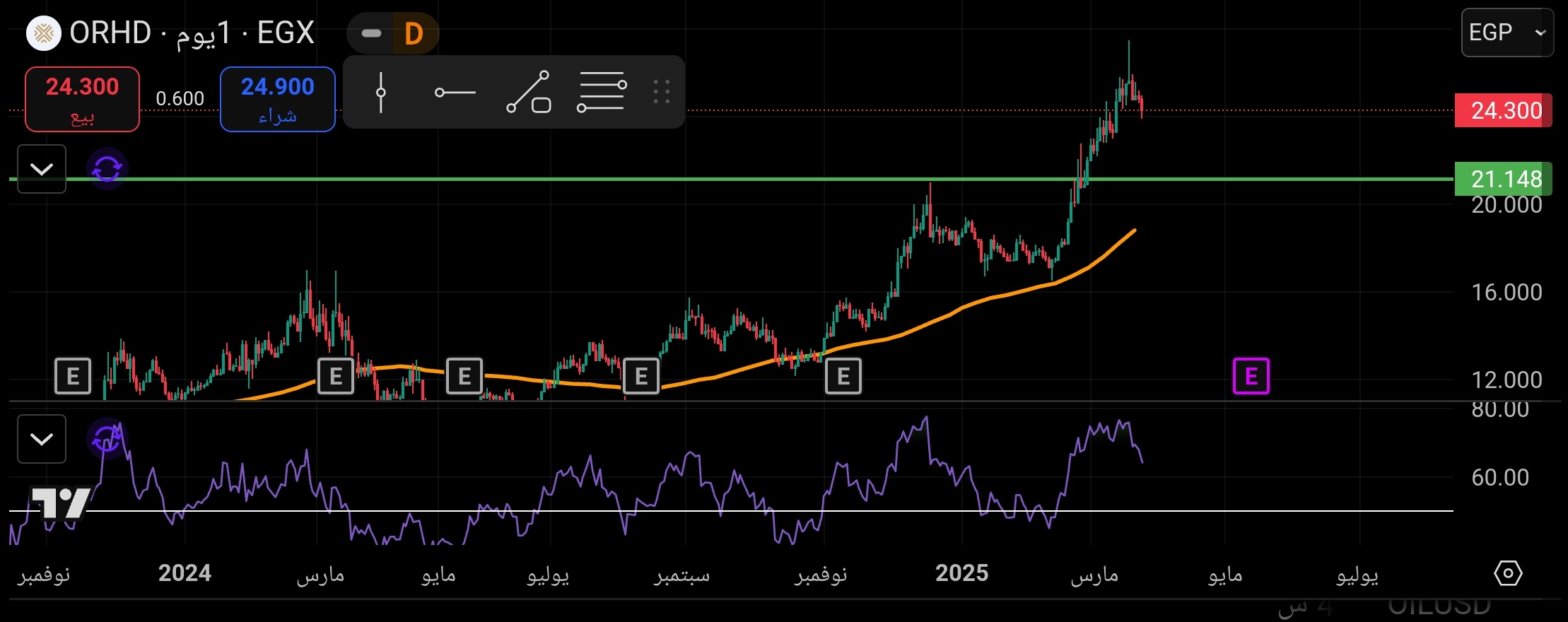Open chart settings hexagon icon
Viewport: 1568px width, 622px height.
(x=1508, y=573)
